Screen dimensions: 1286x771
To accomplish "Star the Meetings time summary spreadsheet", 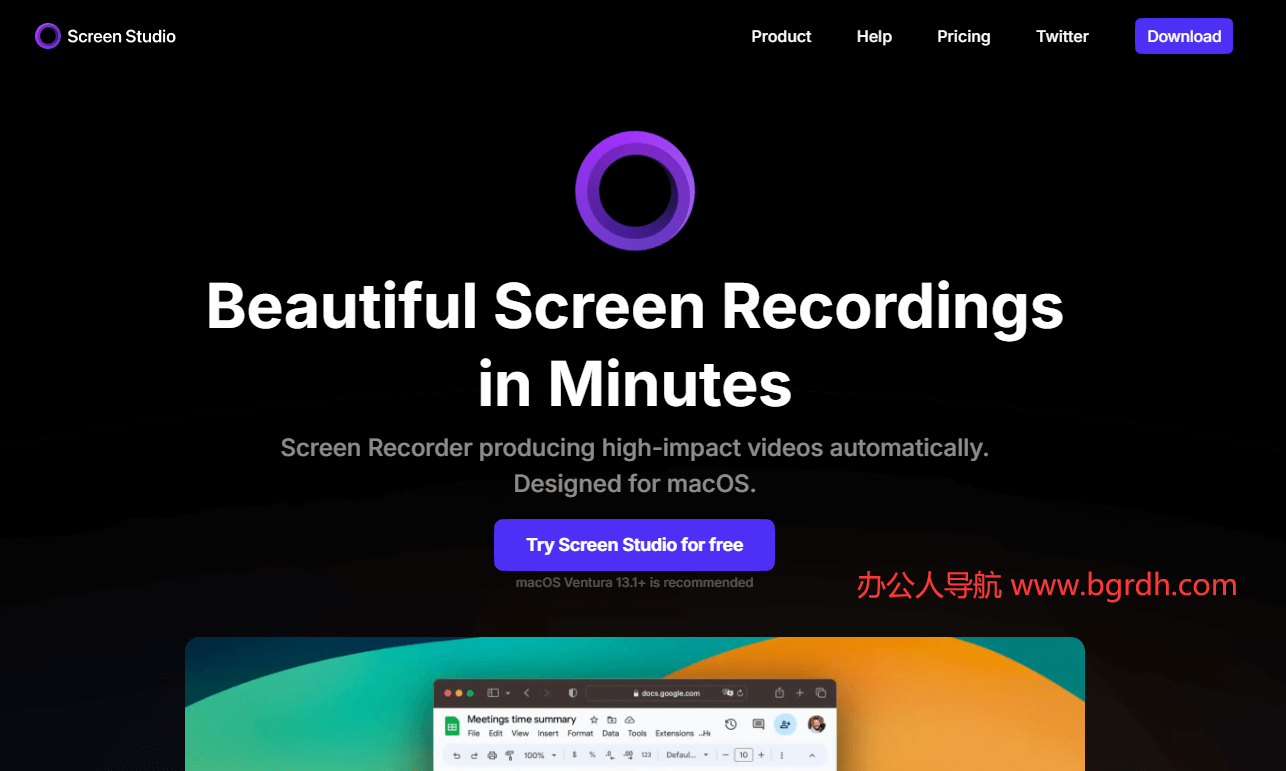I will [x=593, y=720].
